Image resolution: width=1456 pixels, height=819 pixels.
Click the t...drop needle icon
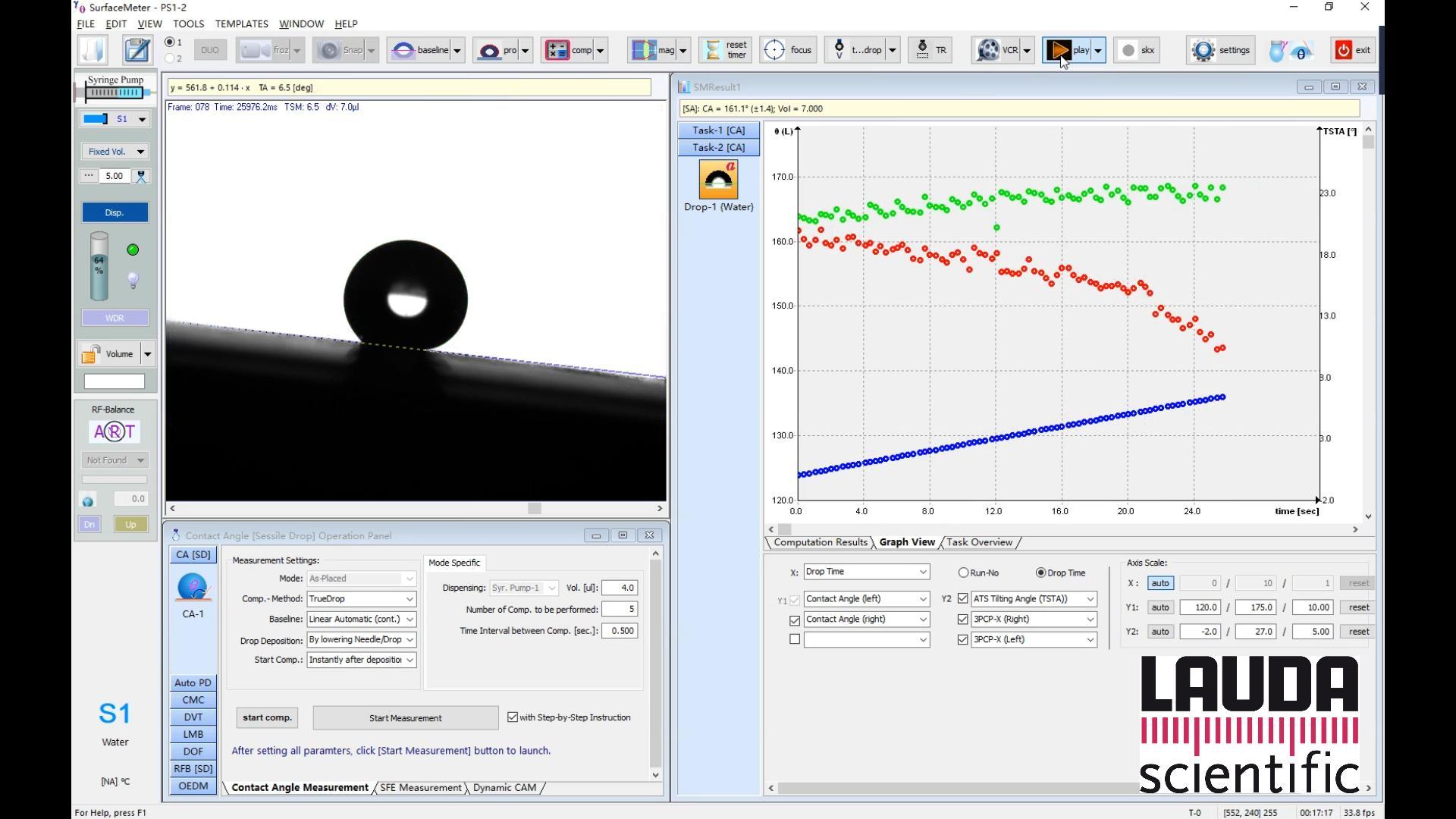coord(839,50)
